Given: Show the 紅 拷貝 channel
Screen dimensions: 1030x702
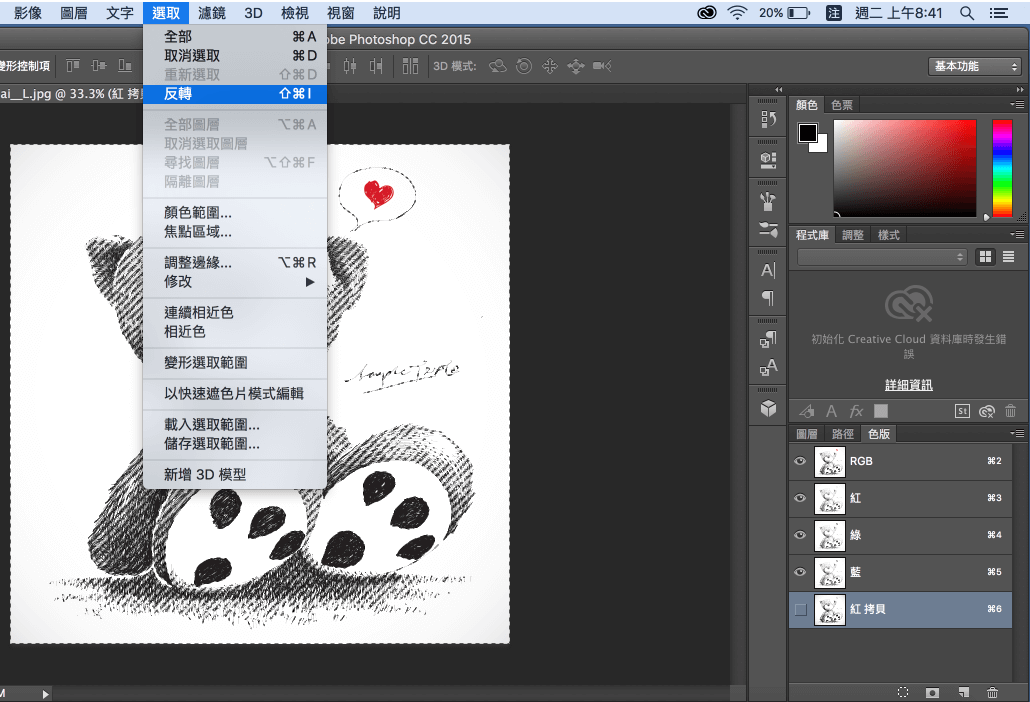Looking at the screenshot, I should (800, 609).
